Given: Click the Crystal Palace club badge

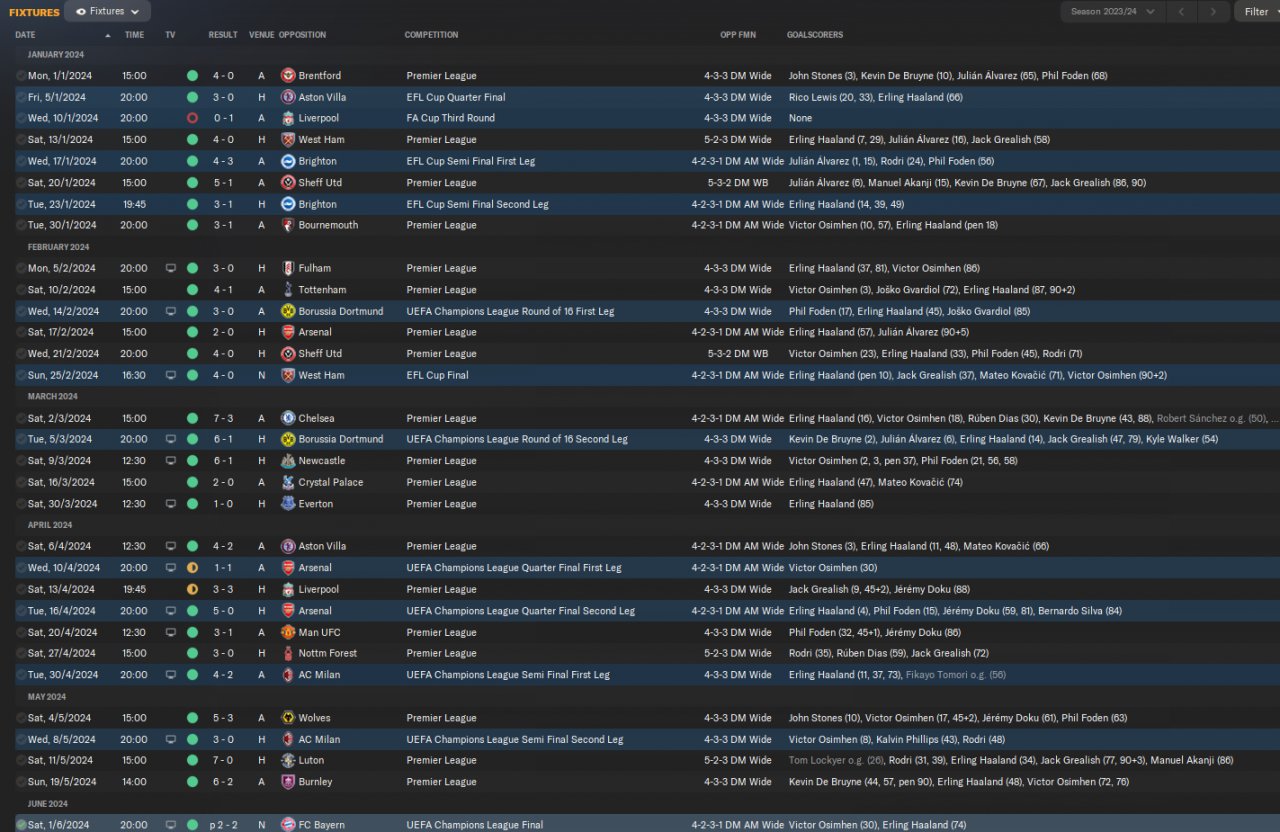Looking at the screenshot, I should 288,482.
